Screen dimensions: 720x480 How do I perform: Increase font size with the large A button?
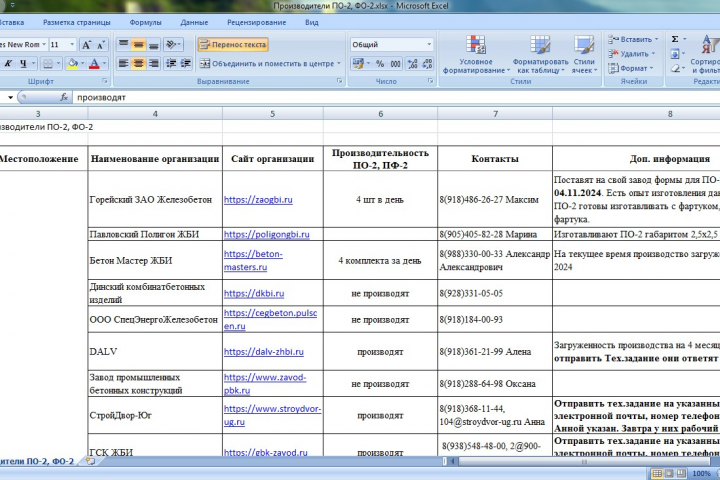coord(86,45)
